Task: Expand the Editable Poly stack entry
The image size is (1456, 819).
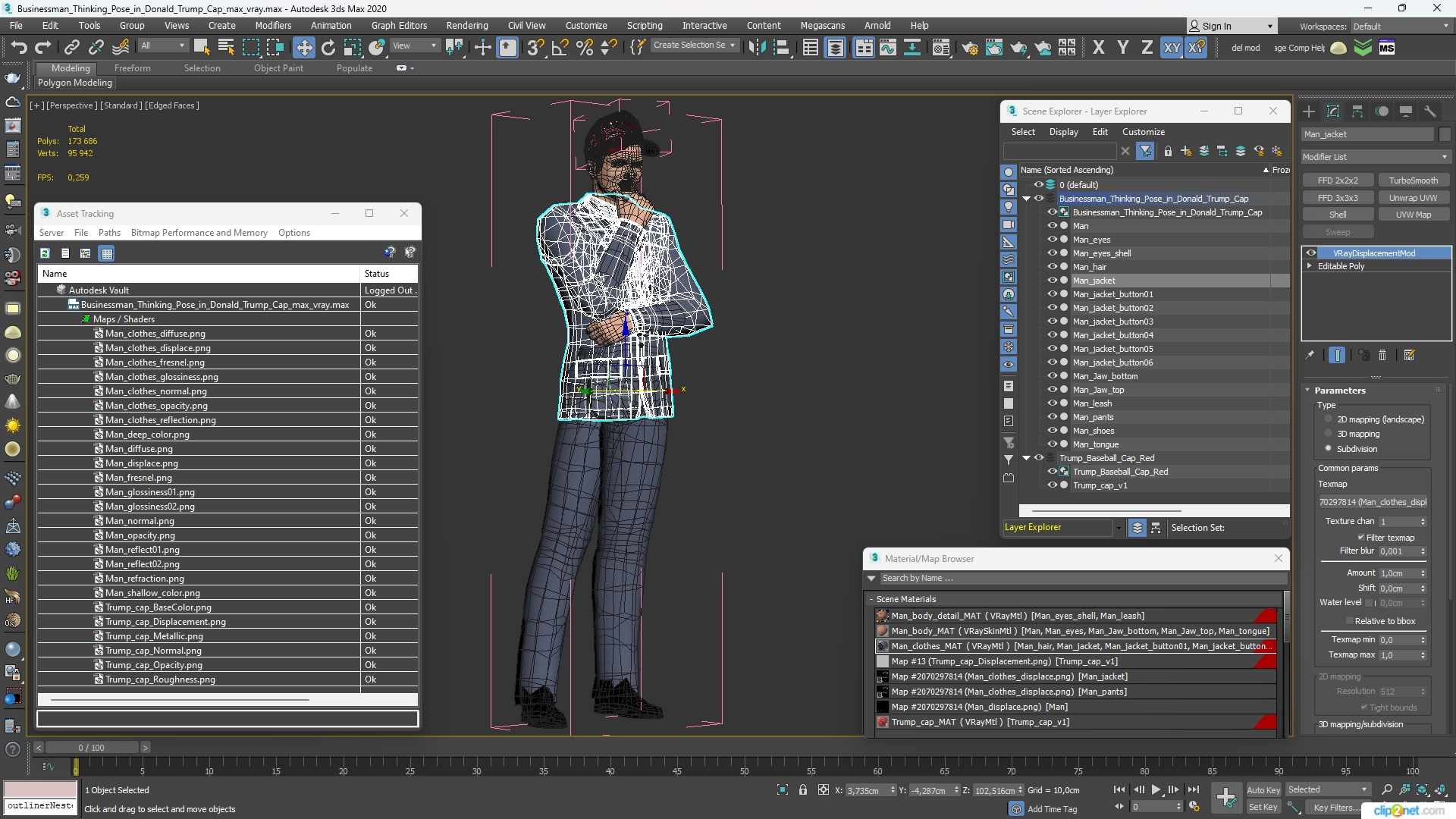Action: [x=1310, y=266]
